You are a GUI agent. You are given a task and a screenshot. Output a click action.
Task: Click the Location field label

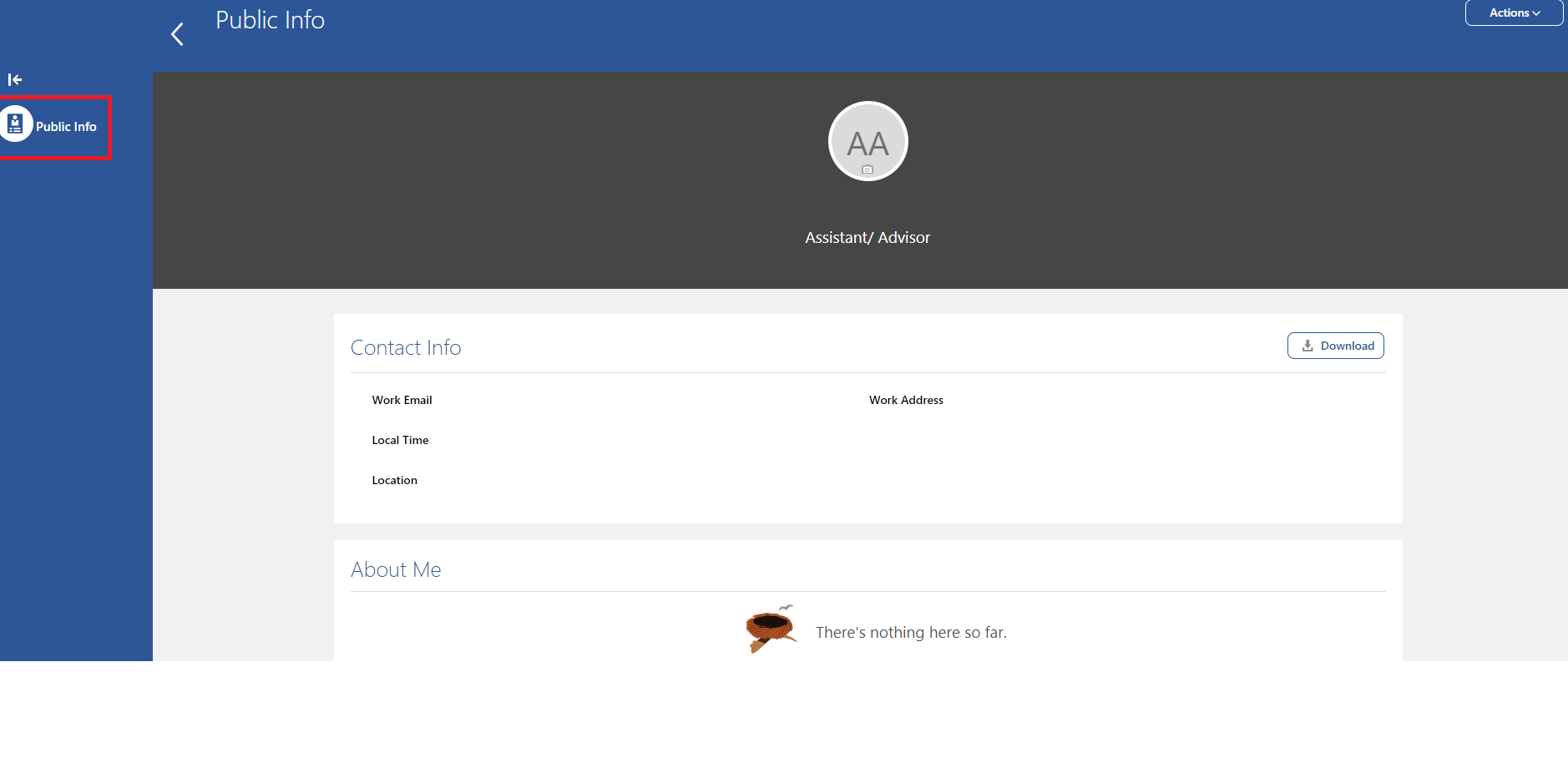(394, 480)
